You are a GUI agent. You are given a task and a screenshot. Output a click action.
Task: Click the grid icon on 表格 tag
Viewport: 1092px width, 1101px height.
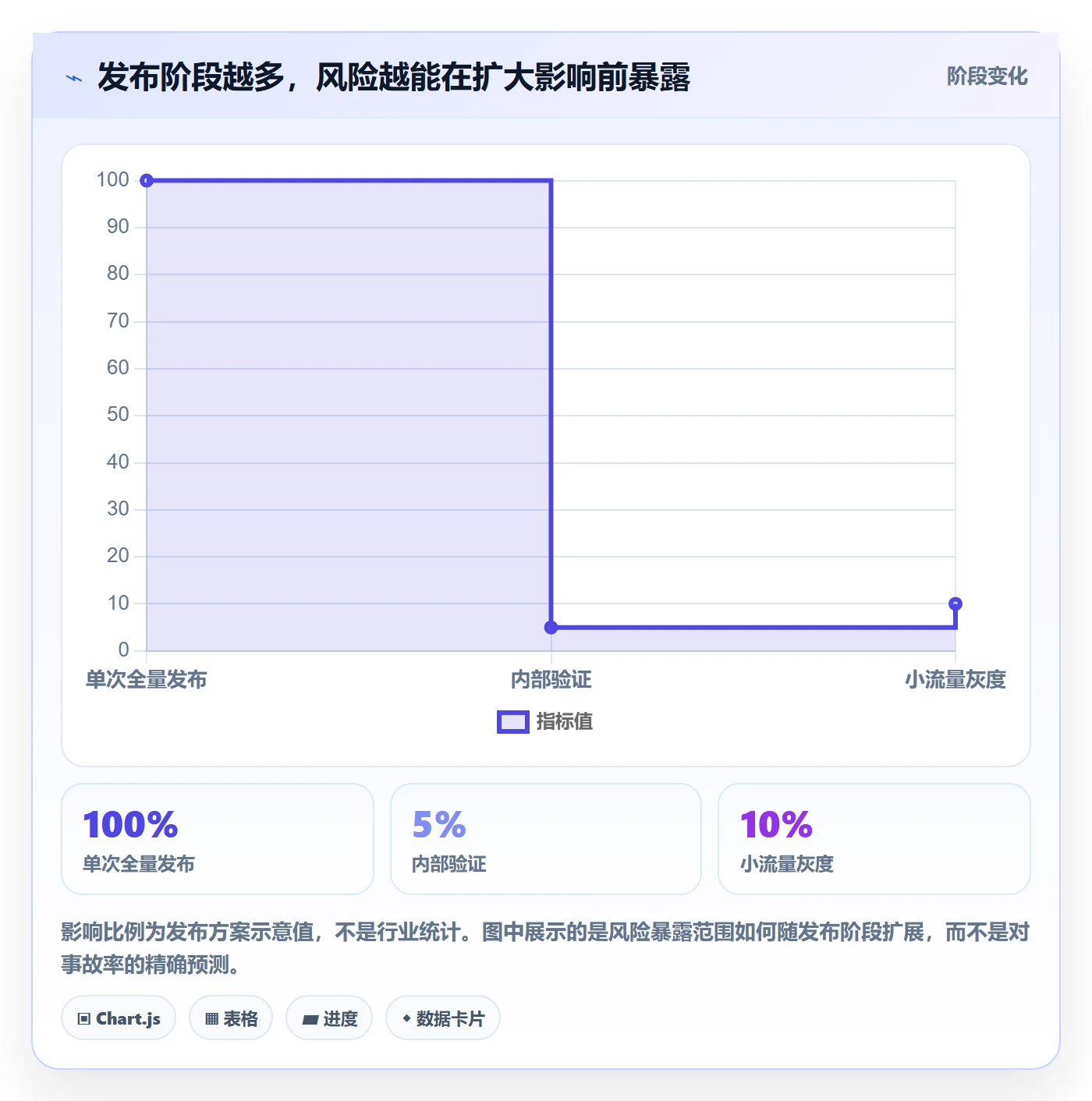(x=211, y=1018)
